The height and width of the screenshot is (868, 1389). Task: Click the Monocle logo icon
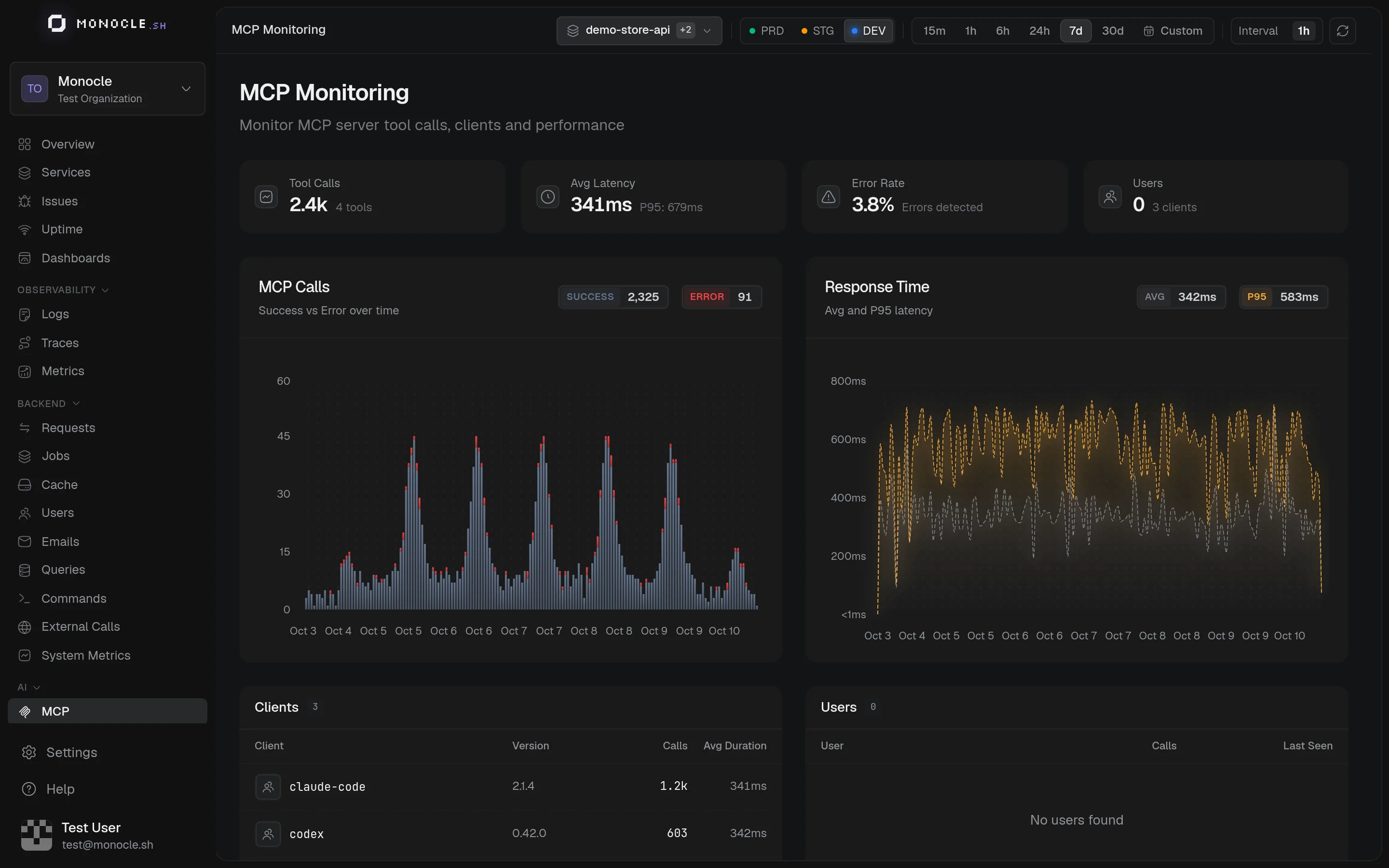56,24
